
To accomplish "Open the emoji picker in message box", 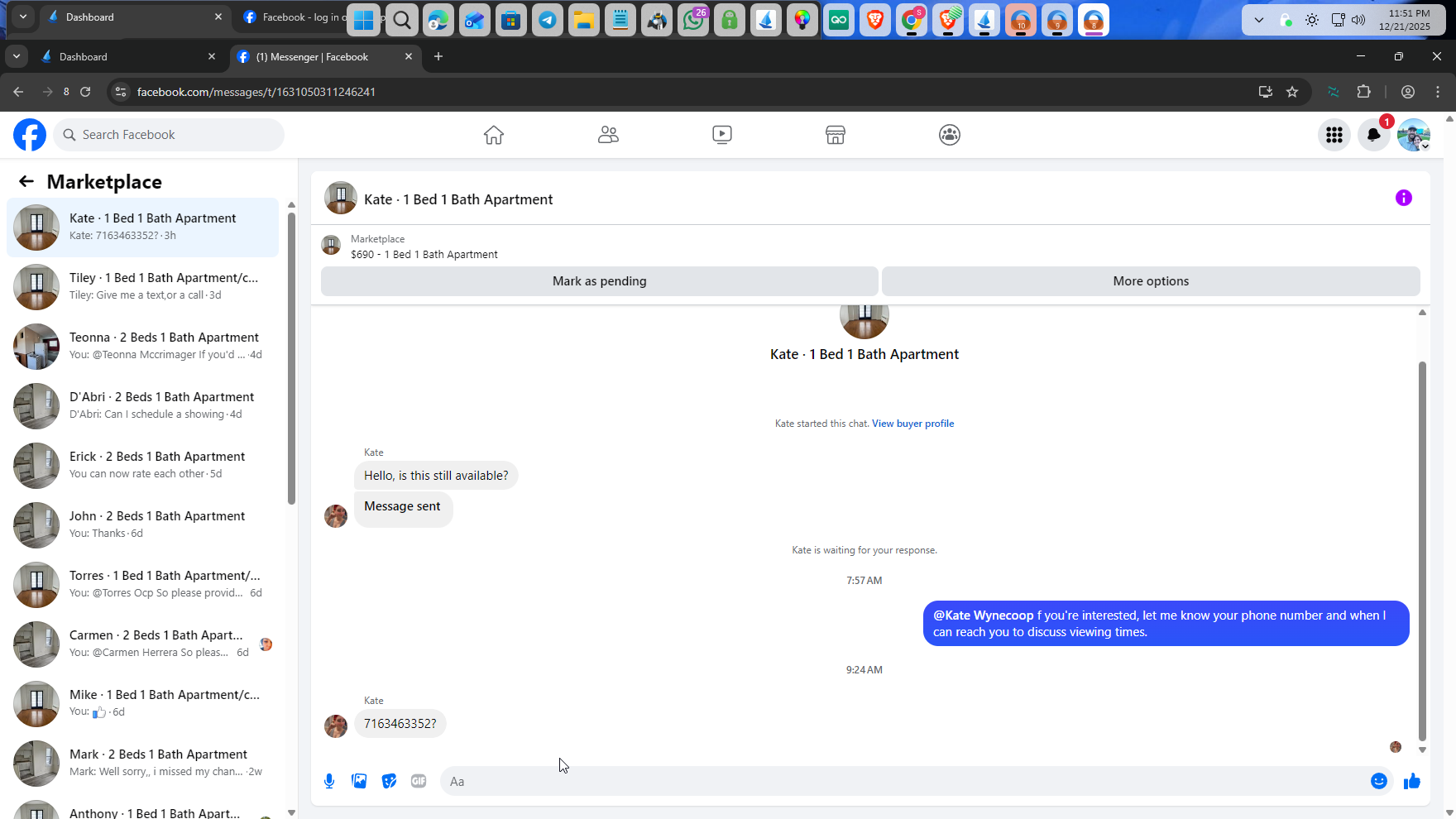I will [1379, 781].
